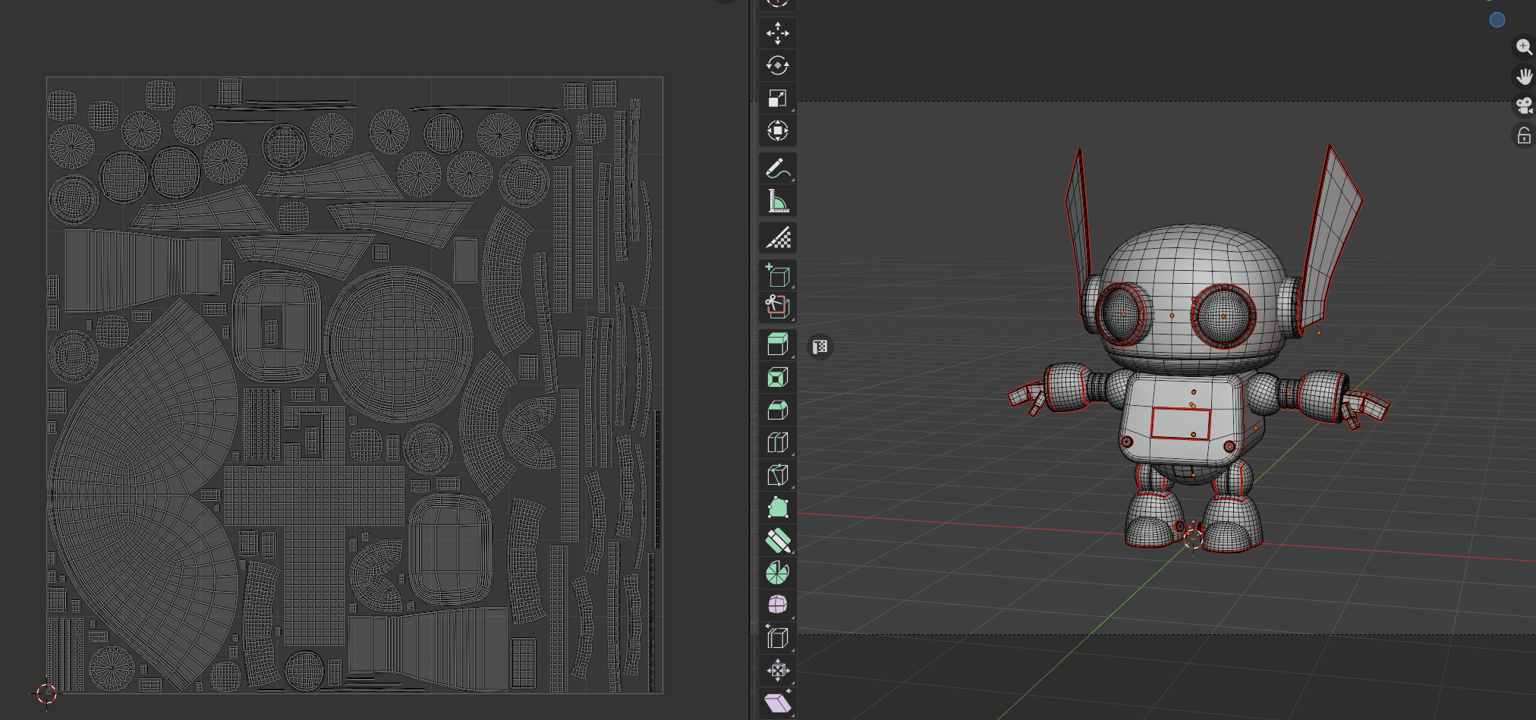Screen dimensions: 1536x720
Task: Select the scissors-over-squares tool
Action: point(777,306)
